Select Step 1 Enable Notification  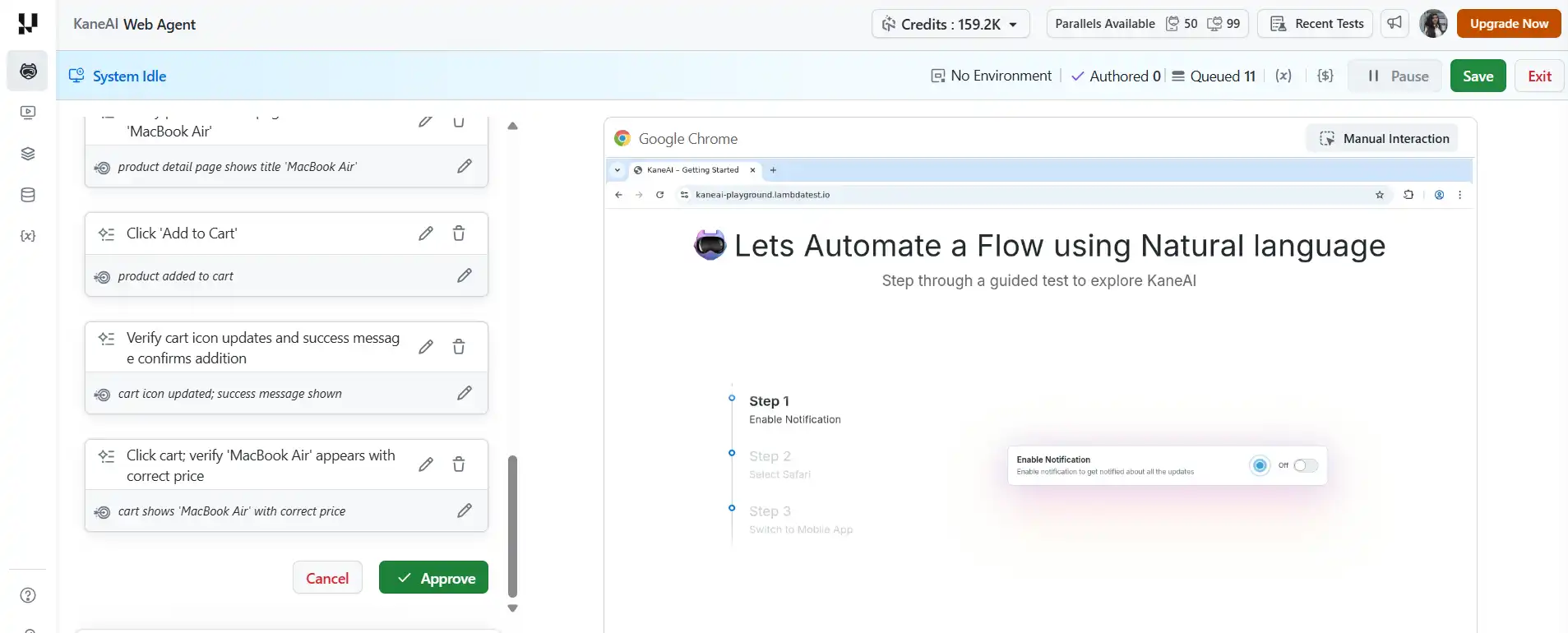(794, 409)
